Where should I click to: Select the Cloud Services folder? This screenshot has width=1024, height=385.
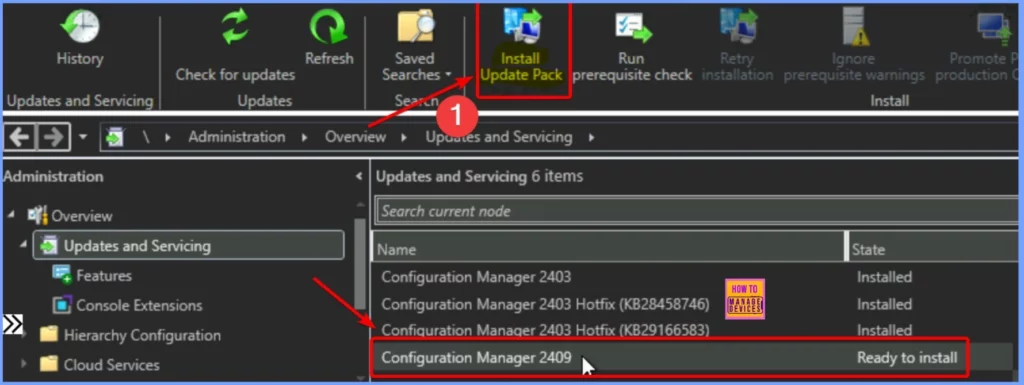[111, 364]
